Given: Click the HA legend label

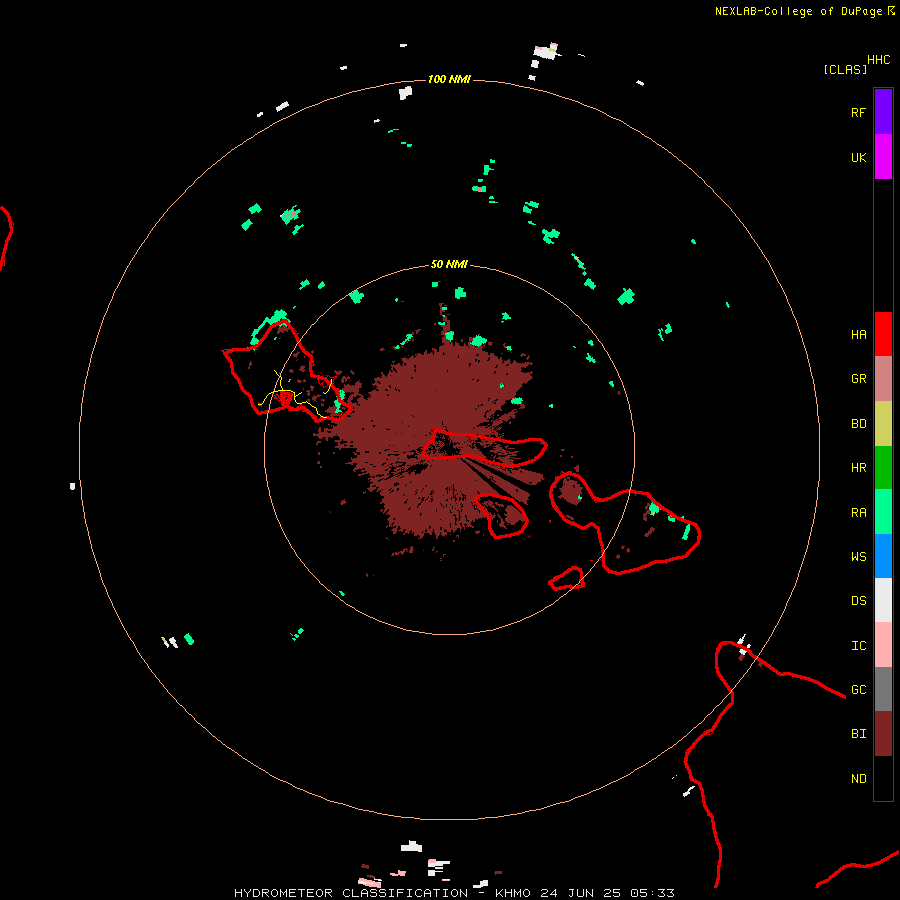Looking at the screenshot, I should pyautogui.click(x=858, y=335).
